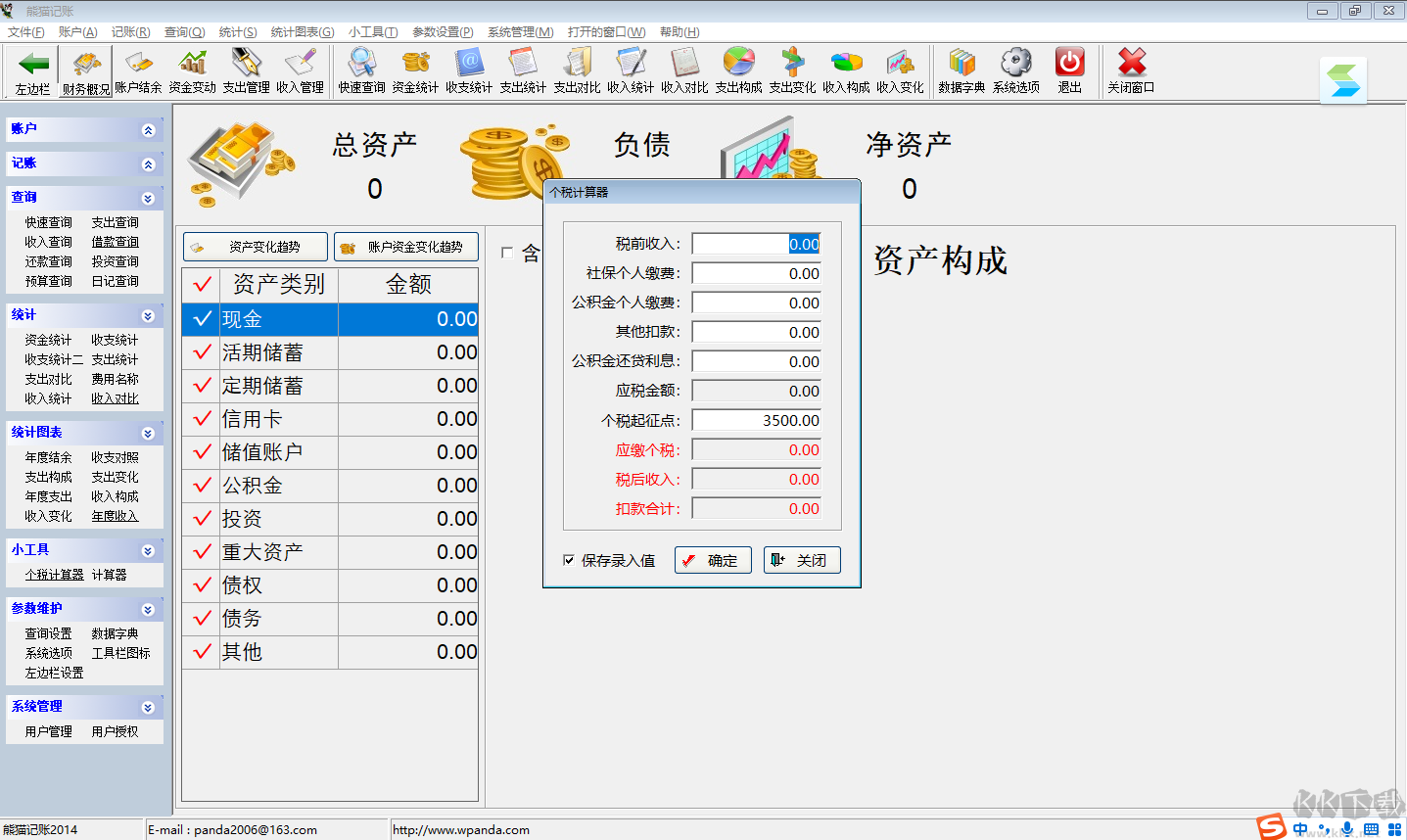The image size is (1407, 840).
Task: Open the 财务概况 toolbar icon
Action: point(85,69)
